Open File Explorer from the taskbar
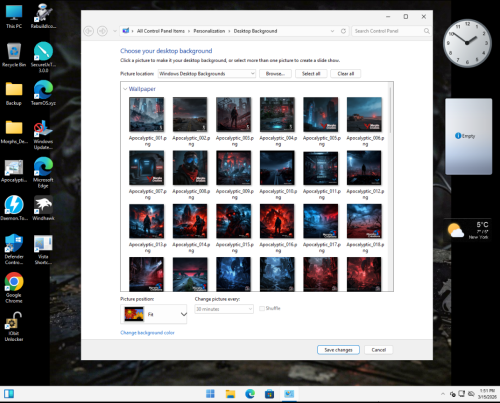This screenshot has height=403, width=500. [x=230, y=394]
